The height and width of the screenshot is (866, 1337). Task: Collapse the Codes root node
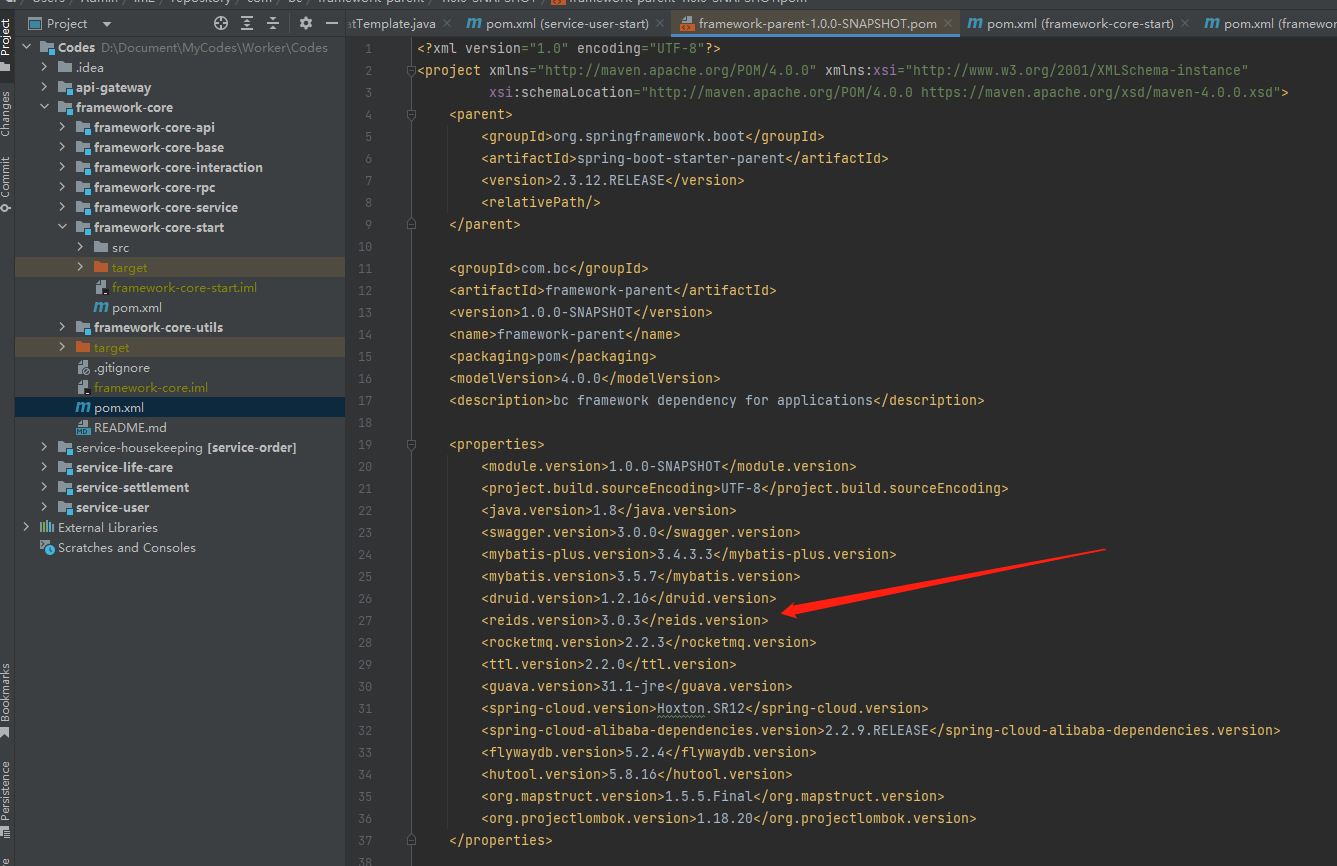[27, 47]
